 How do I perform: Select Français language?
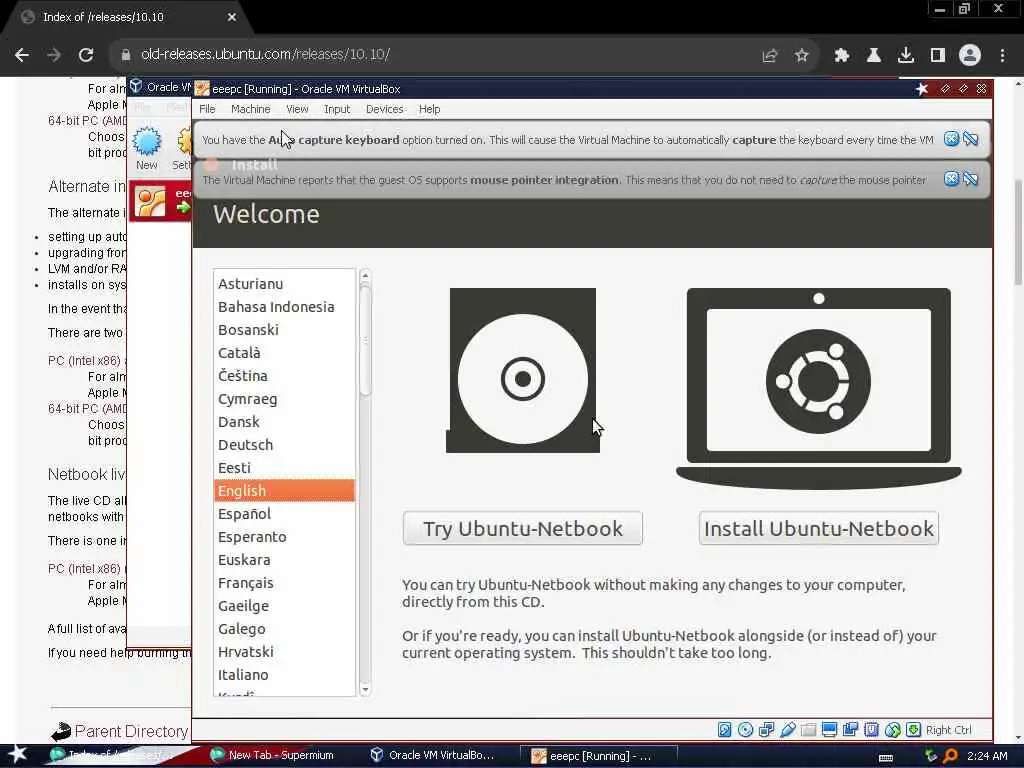tap(285, 583)
